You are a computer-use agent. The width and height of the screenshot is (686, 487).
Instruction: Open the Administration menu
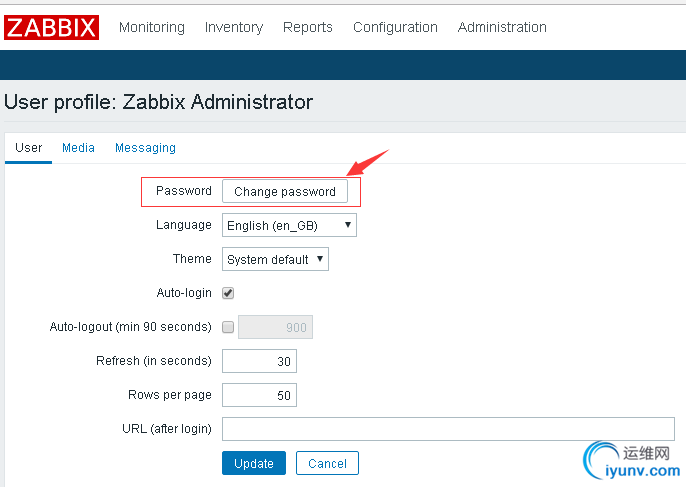(x=502, y=27)
